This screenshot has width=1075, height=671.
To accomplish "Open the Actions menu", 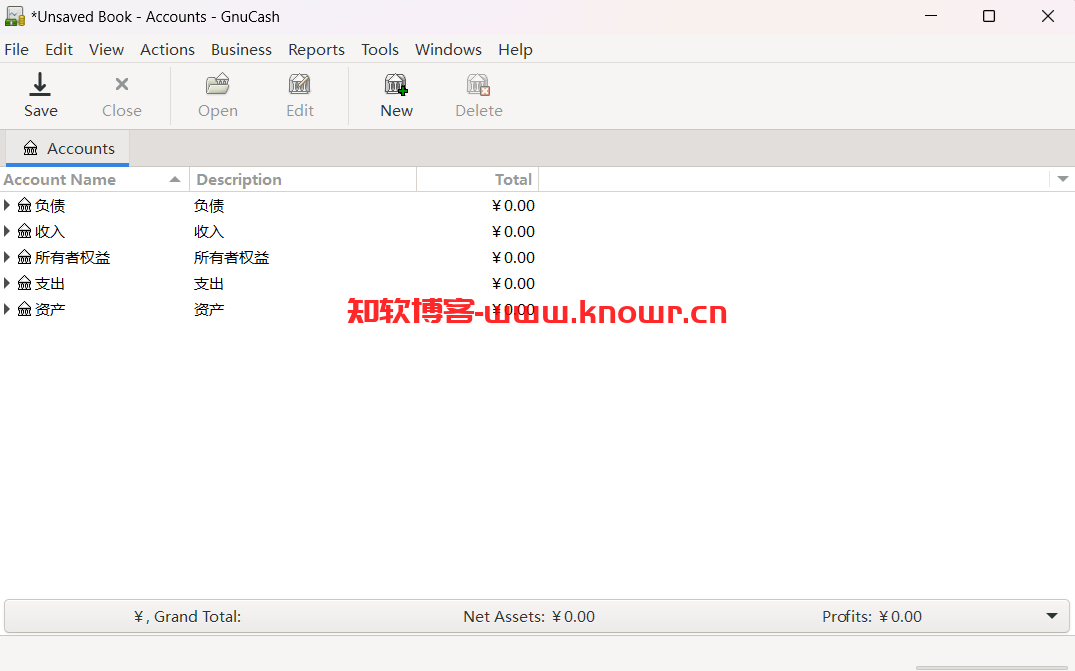I will click(167, 49).
